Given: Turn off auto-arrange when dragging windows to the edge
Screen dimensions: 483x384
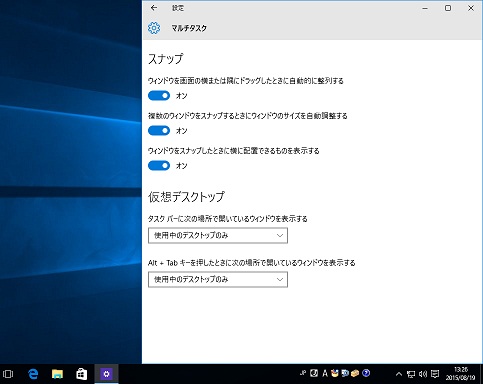Looking at the screenshot, I should pyautogui.click(x=159, y=96).
